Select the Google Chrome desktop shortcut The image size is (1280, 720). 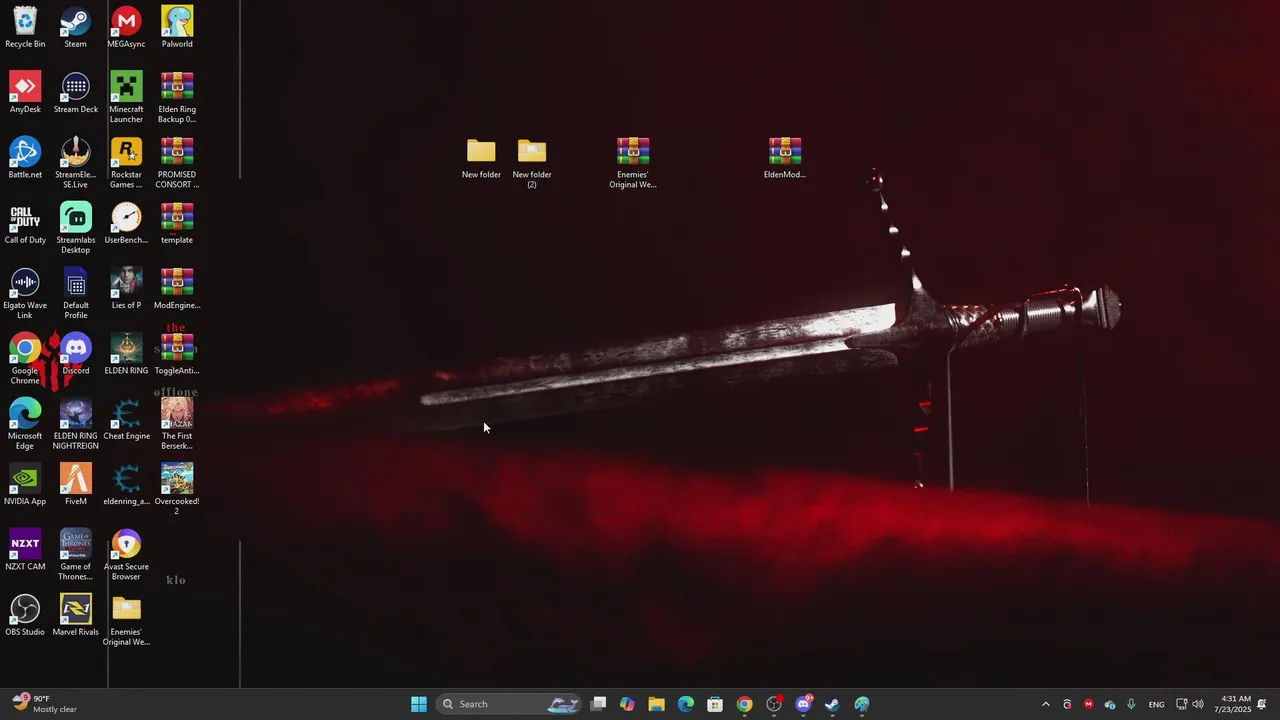tap(25, 359)
